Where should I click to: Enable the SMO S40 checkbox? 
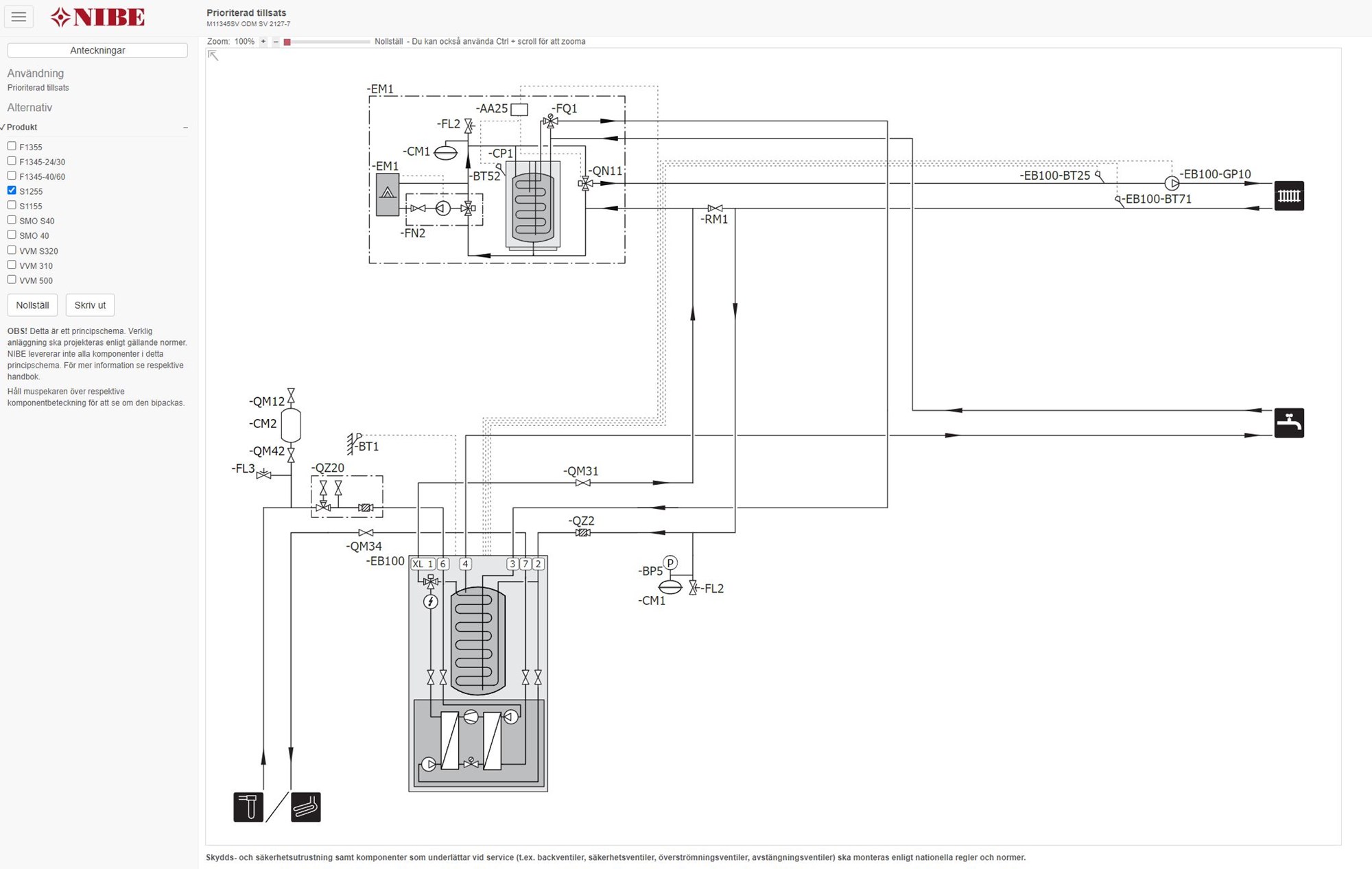click(x=12, y=220)
